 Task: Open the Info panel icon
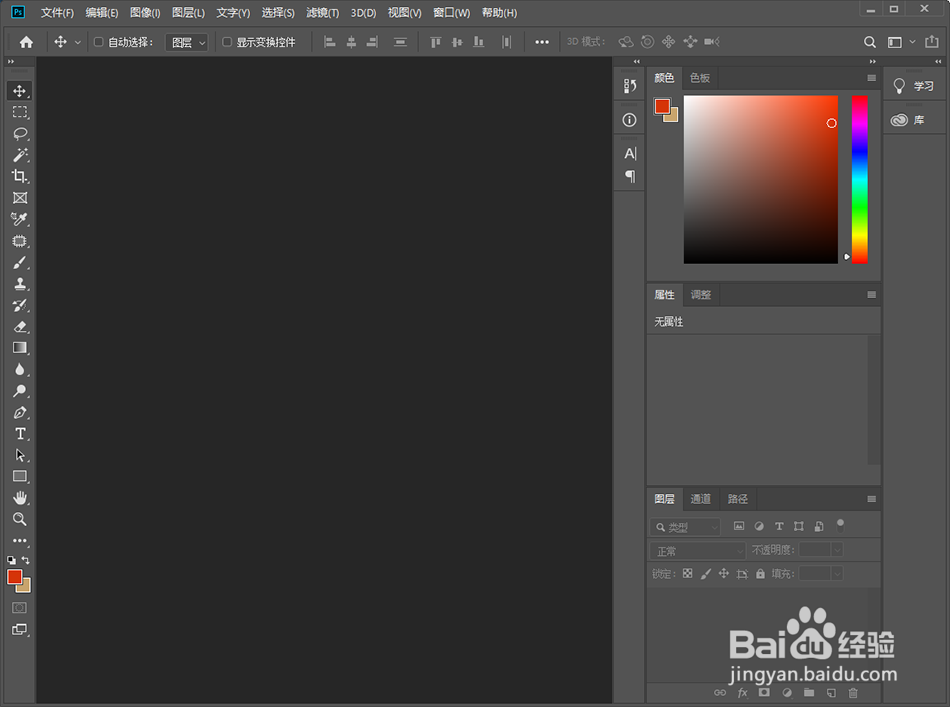tap(629, 120)
